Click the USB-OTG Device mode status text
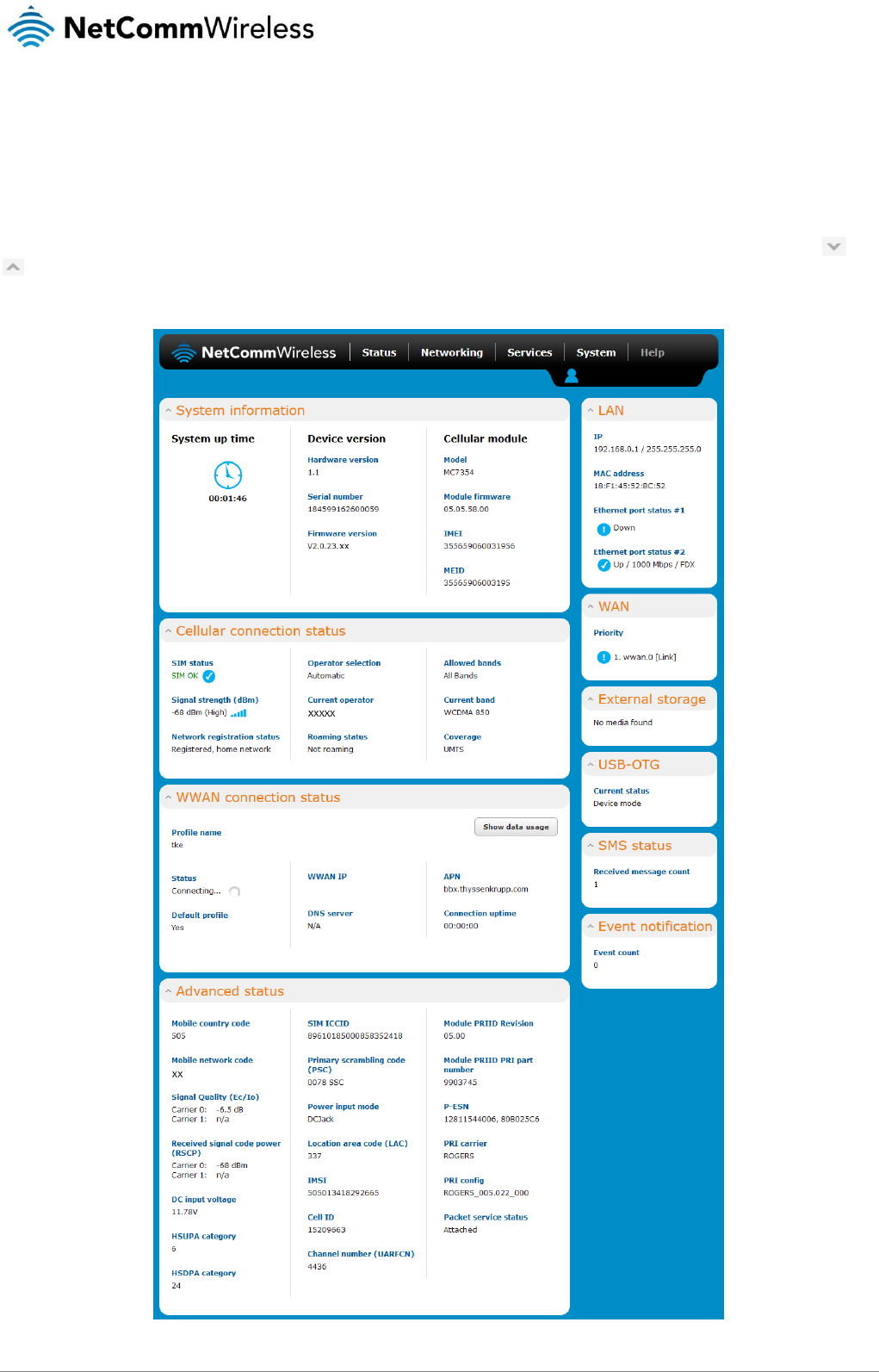 [x=617, y=804]
